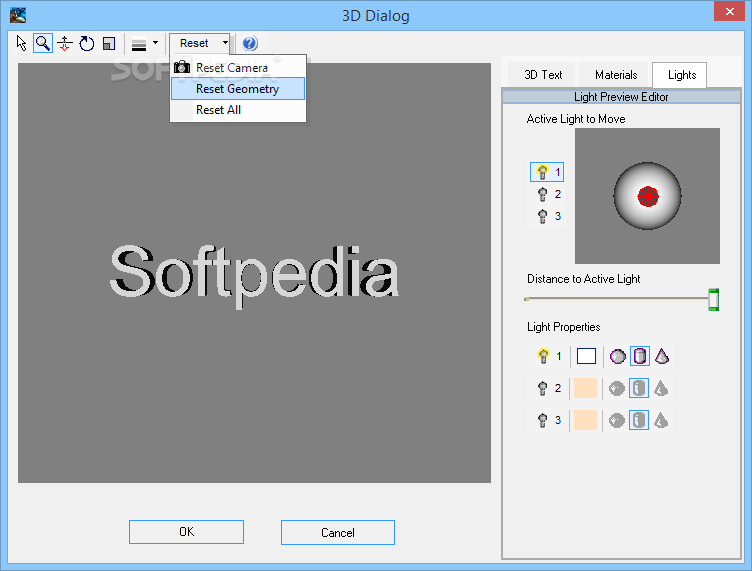Click the Softpedia 3D text in the preview
752x571 pixels.
[254, 276]
